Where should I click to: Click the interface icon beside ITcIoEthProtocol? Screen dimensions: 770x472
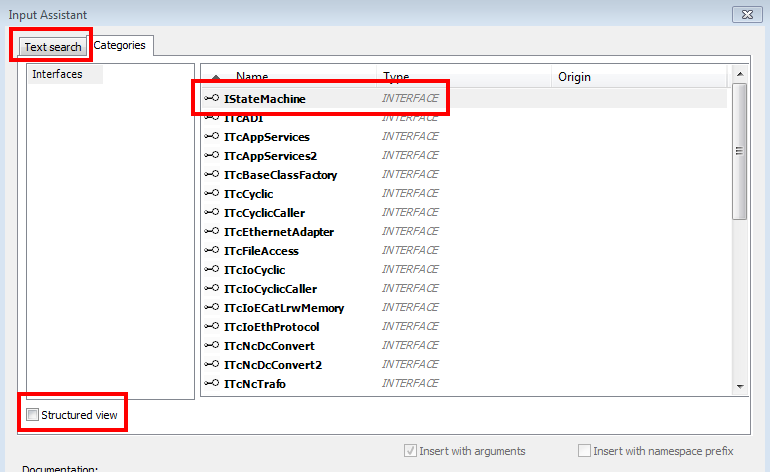click(x=212, y=327)
